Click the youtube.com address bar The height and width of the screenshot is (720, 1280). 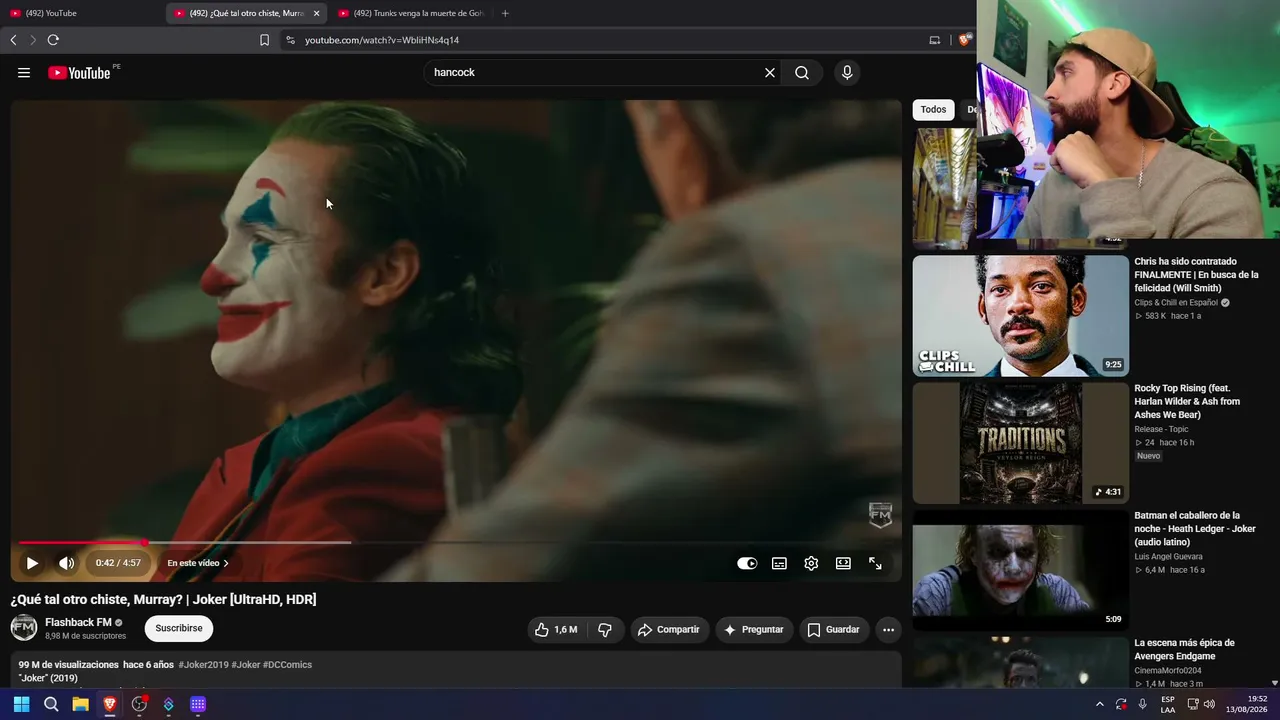[600, 40]
